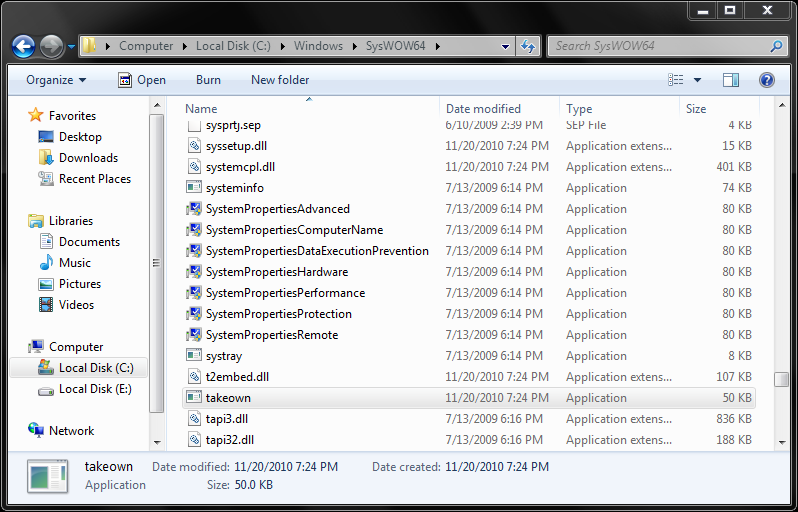Select the tapi32.dll file icon
Image resolution: width=798 pixels, height=512 pixels.
(194, 440)
